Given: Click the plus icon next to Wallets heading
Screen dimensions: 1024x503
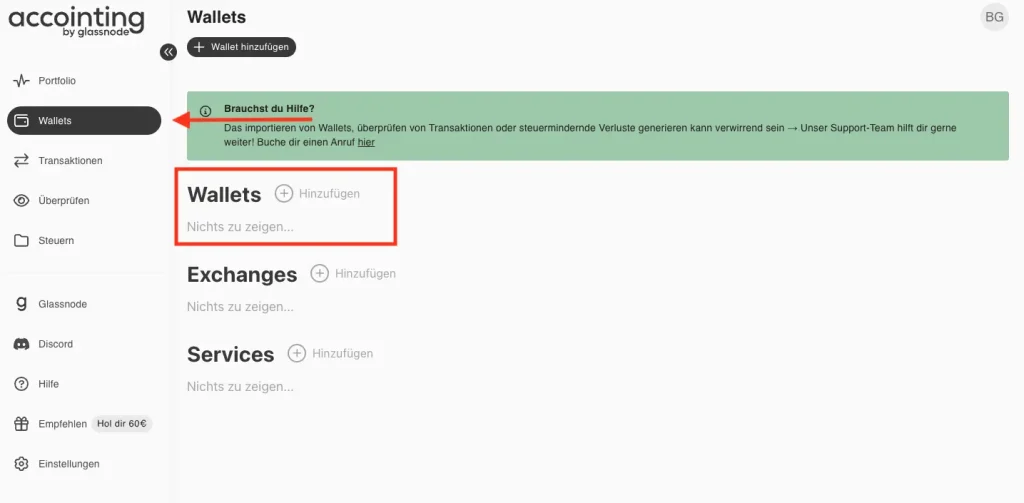Looking at the screenshot, I should tap(284, 194).
